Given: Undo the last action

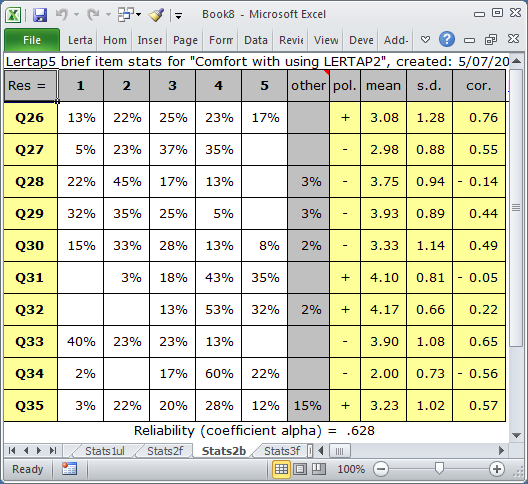Looking at the screenshot, I should [62, 14].
